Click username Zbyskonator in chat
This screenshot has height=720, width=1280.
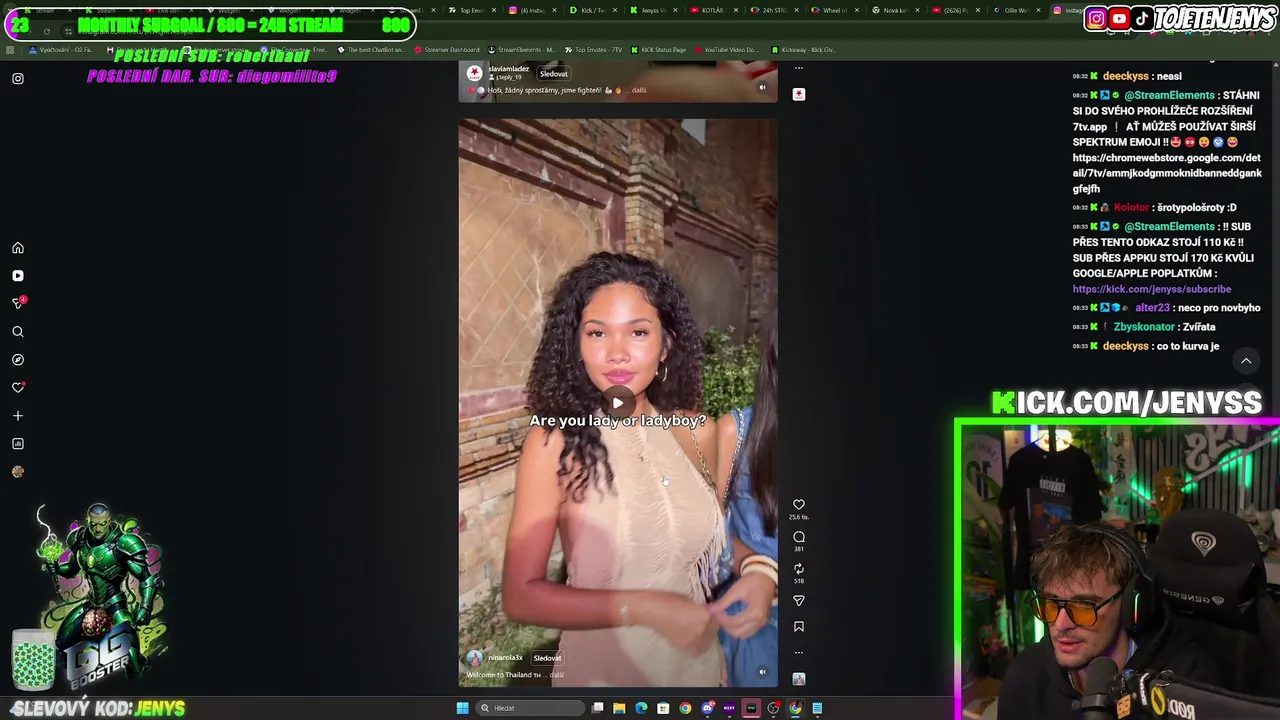point(1144,327)
